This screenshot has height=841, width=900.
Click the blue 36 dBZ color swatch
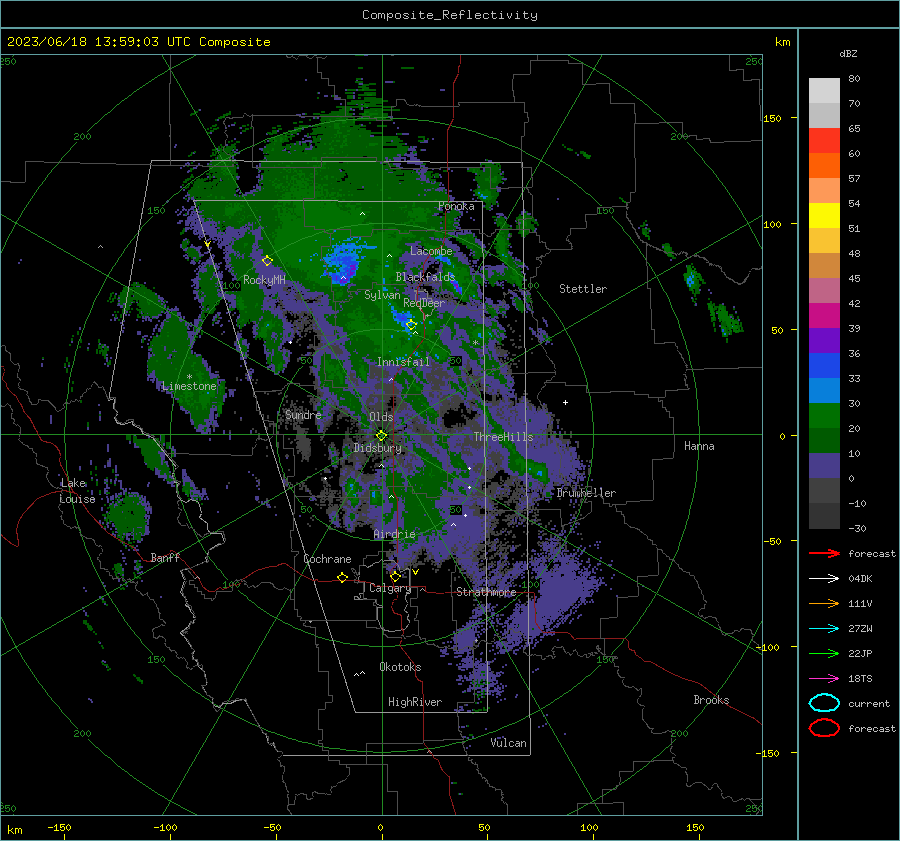(824, 365)
